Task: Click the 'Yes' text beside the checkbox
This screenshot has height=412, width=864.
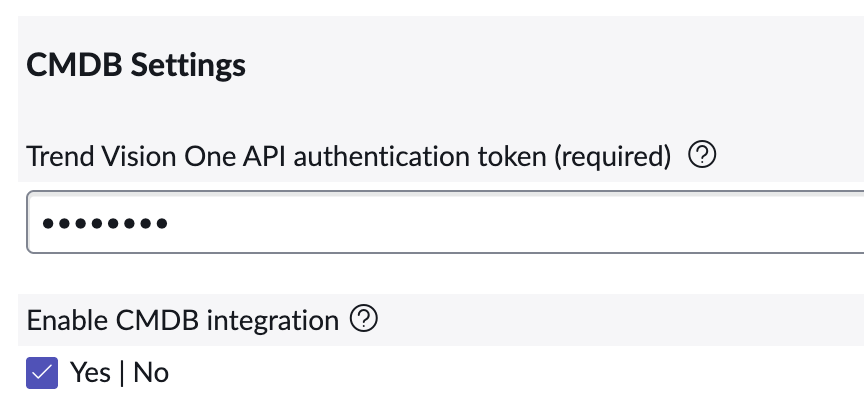Action: pyautogui.click(x=90, y=373)
